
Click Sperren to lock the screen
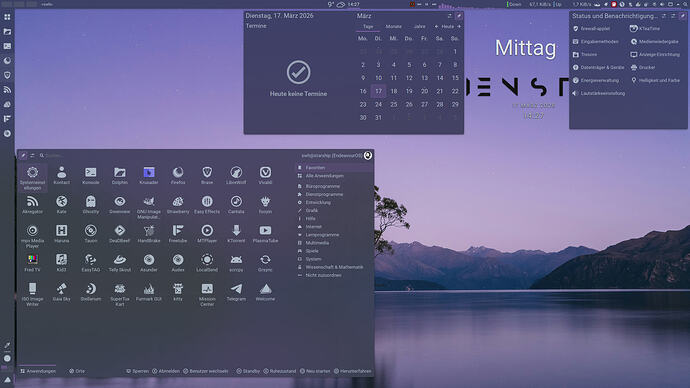(x=137, y=371)
